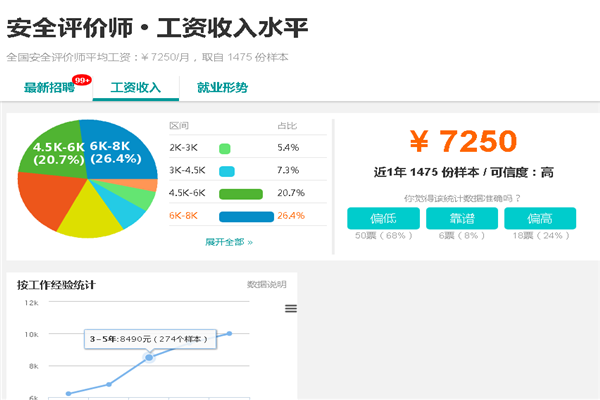Image resolution: width=600 pixels, height=400 pixels.
Task: Click the 近1年 1475 份样本 credibility line
Action: (x=463, y=173)
